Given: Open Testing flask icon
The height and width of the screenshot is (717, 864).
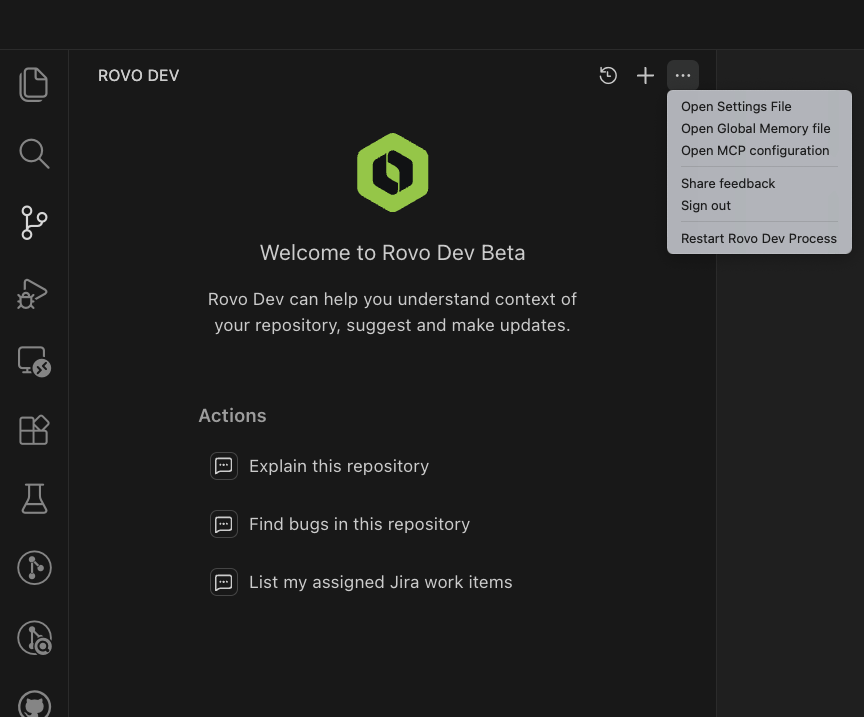Looking at the screenshot, I should point(34,499).
